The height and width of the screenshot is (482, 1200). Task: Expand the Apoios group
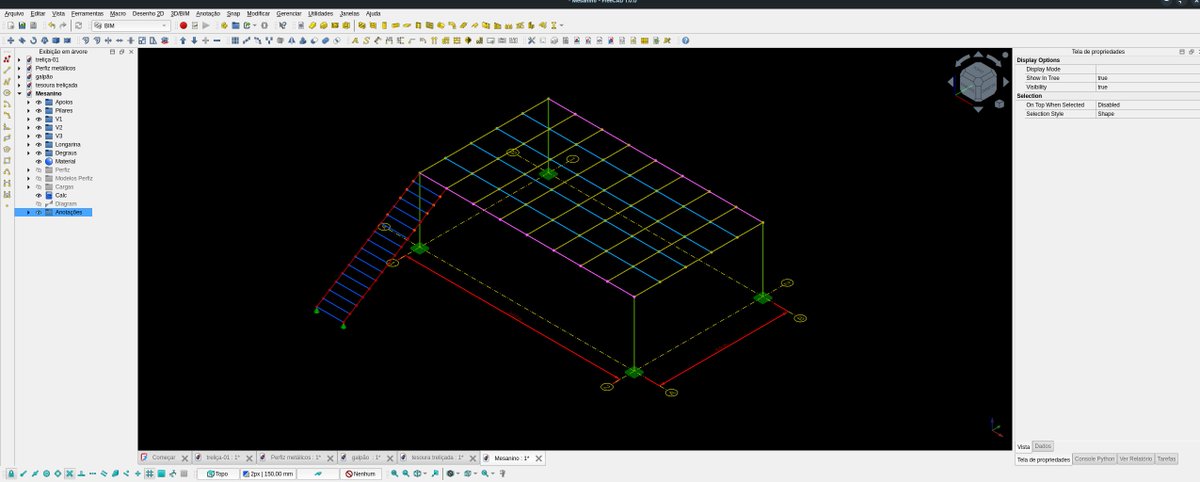tap(28, 102)
